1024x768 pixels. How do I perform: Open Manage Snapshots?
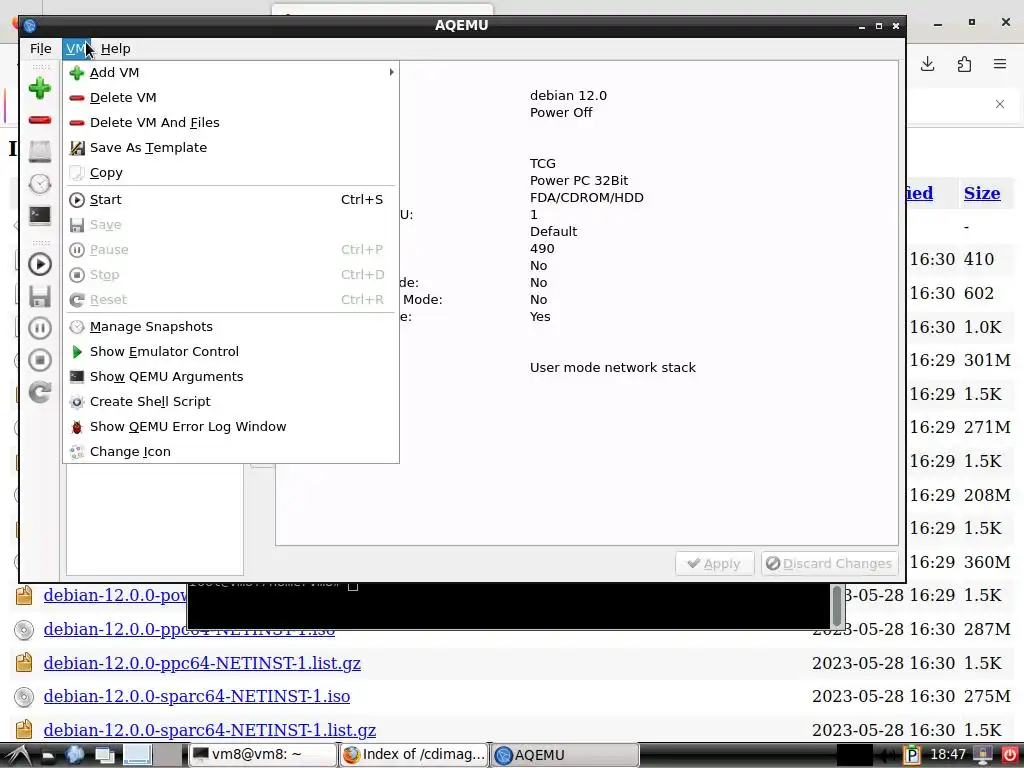(x=231, y=327)
